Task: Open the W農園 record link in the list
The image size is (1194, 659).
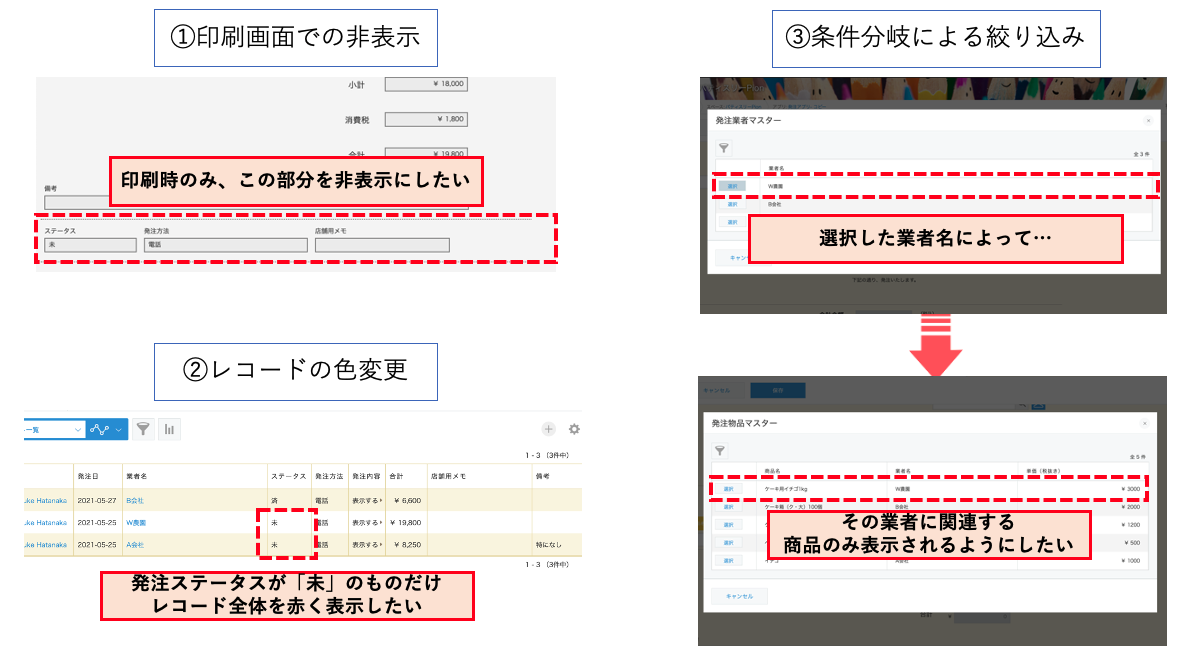Action: [x=136, y=522]
